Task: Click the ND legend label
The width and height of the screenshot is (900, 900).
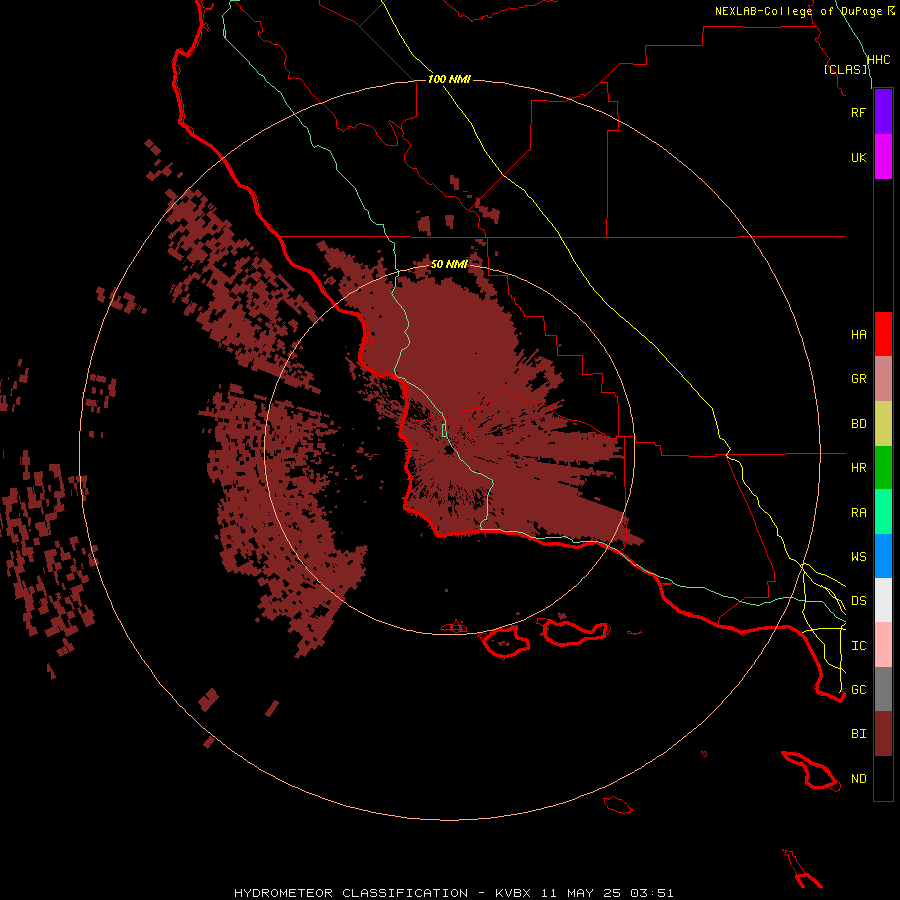Action: tap(859, 779)
